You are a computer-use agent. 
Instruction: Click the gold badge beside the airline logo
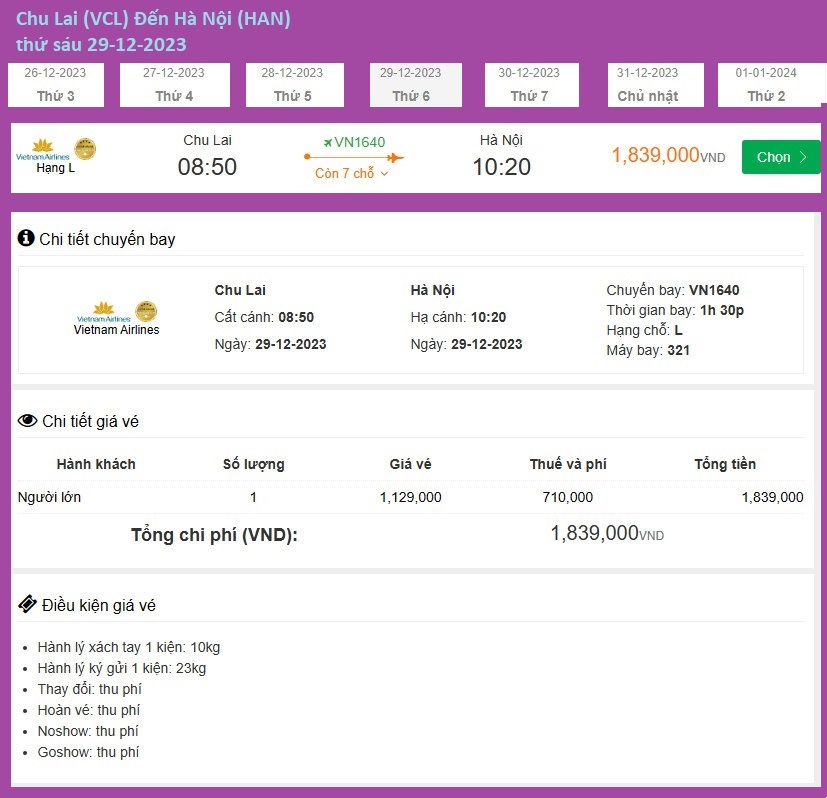point(85,148)
